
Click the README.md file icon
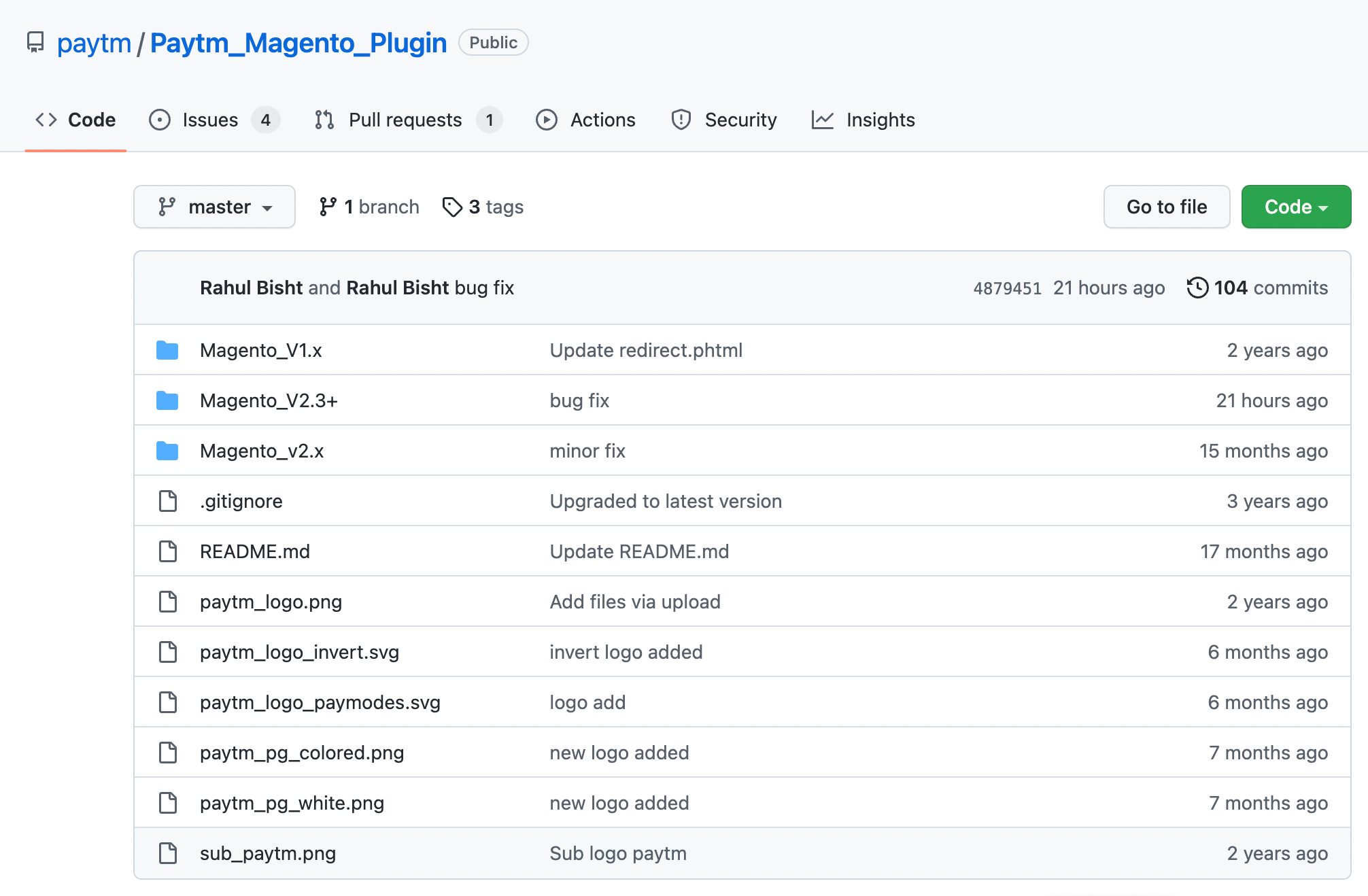pos(167,551)
